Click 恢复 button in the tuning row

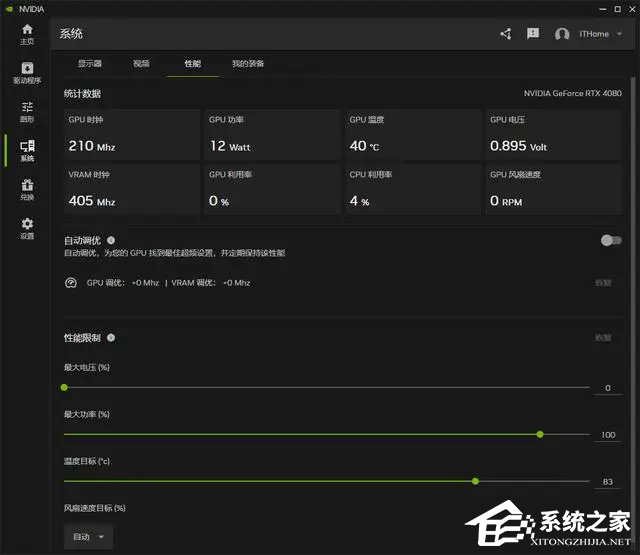(x=603, y=282)
